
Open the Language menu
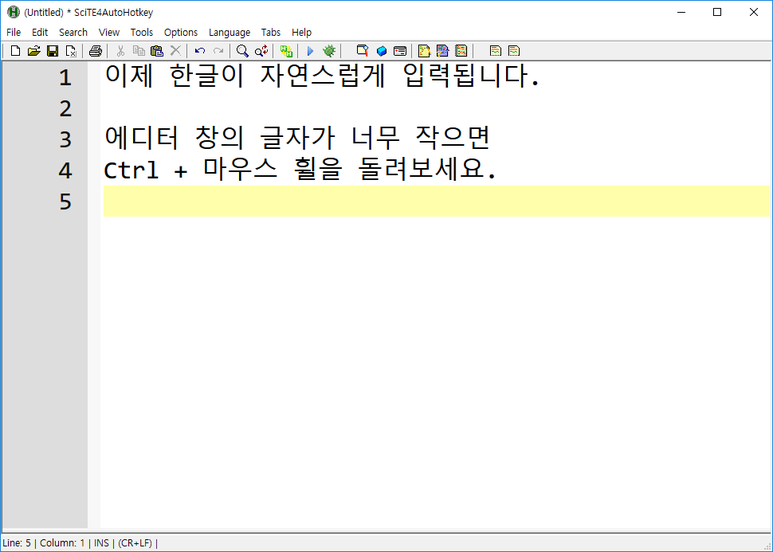coord(229,33)
